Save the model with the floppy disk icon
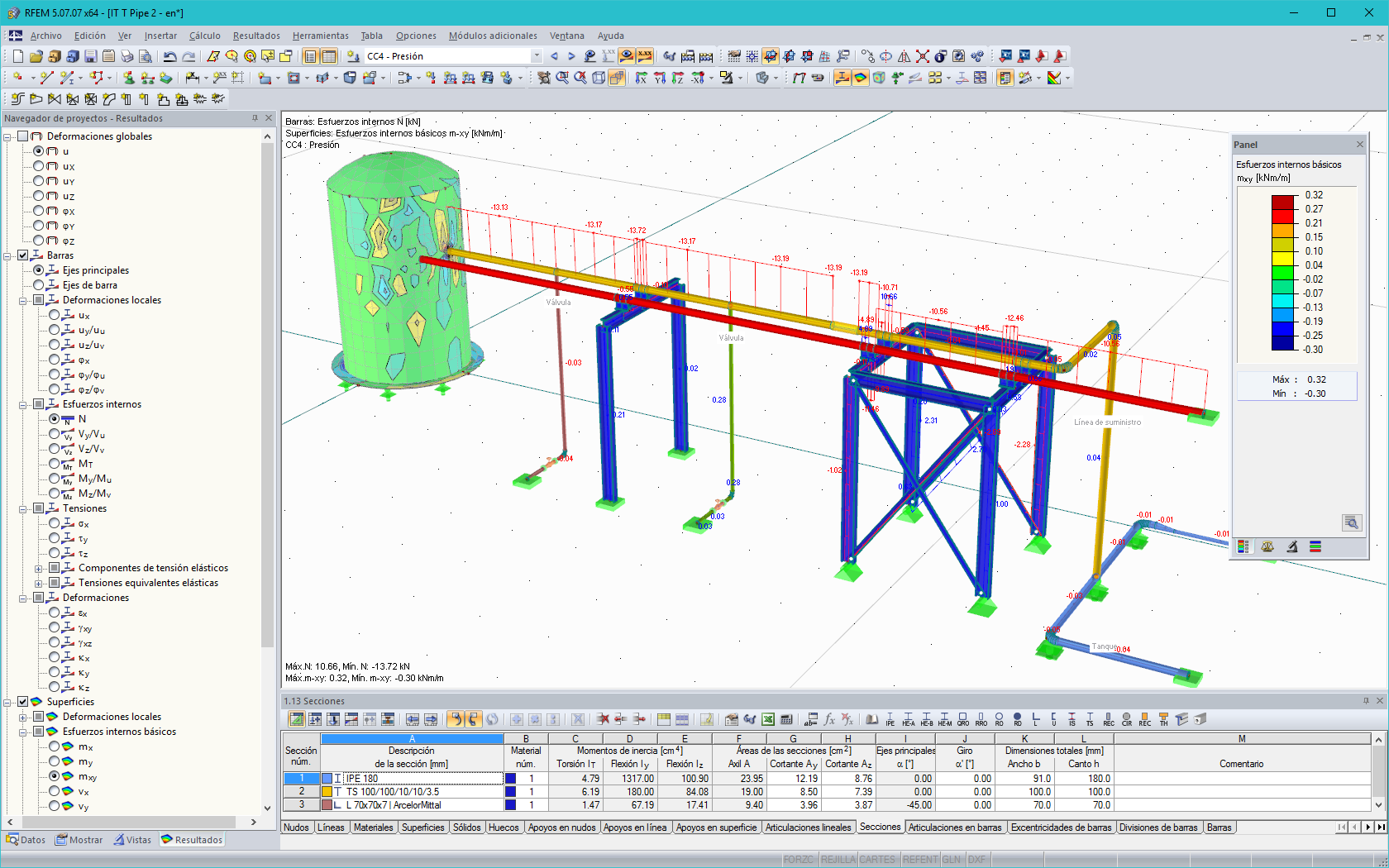The height and width of the screenshot is (868, 1389). click(x=90, y=56)
